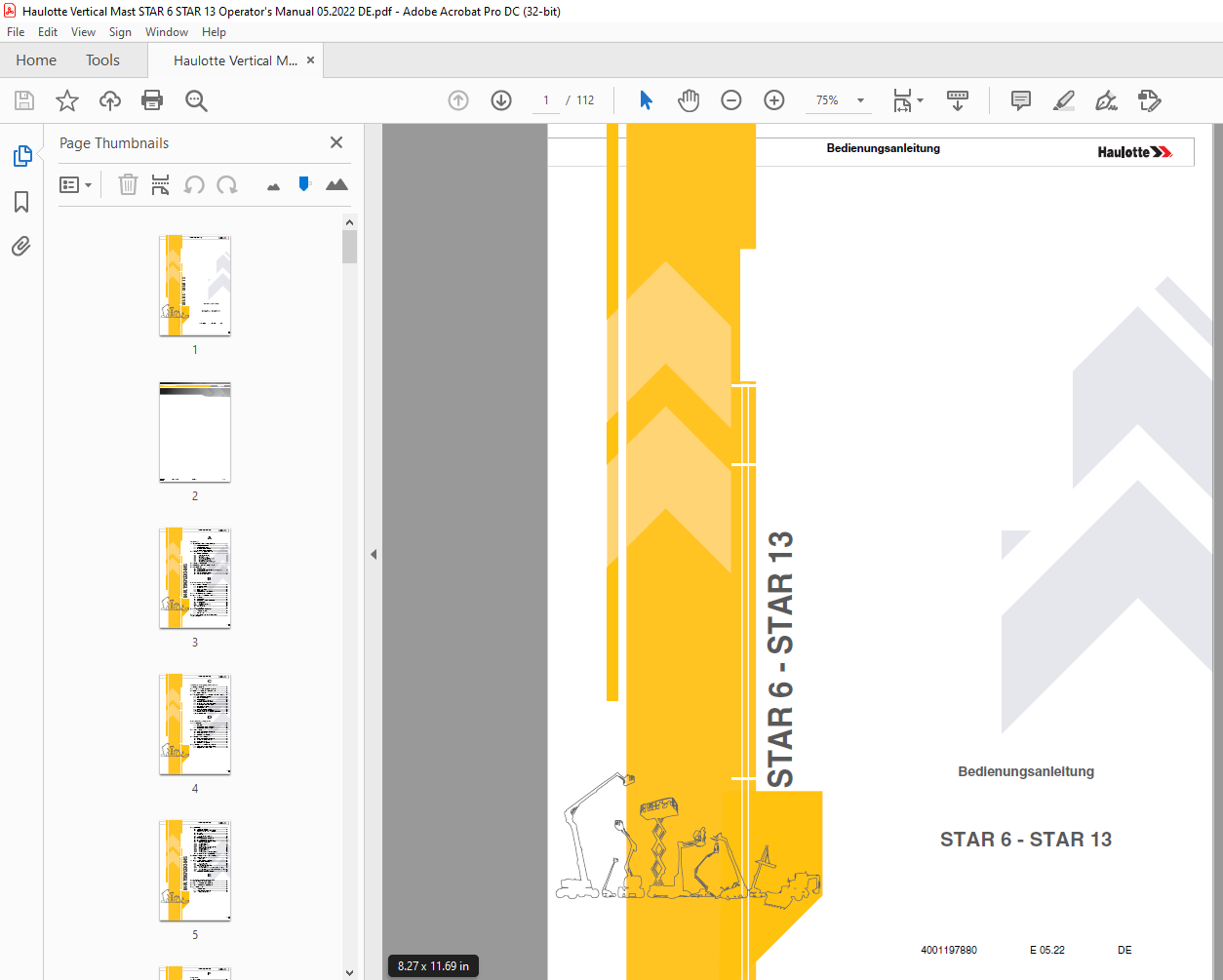Select page 3 thumbnail
The width and height of the screenshot is (1223, 980).
pos(195,578)
